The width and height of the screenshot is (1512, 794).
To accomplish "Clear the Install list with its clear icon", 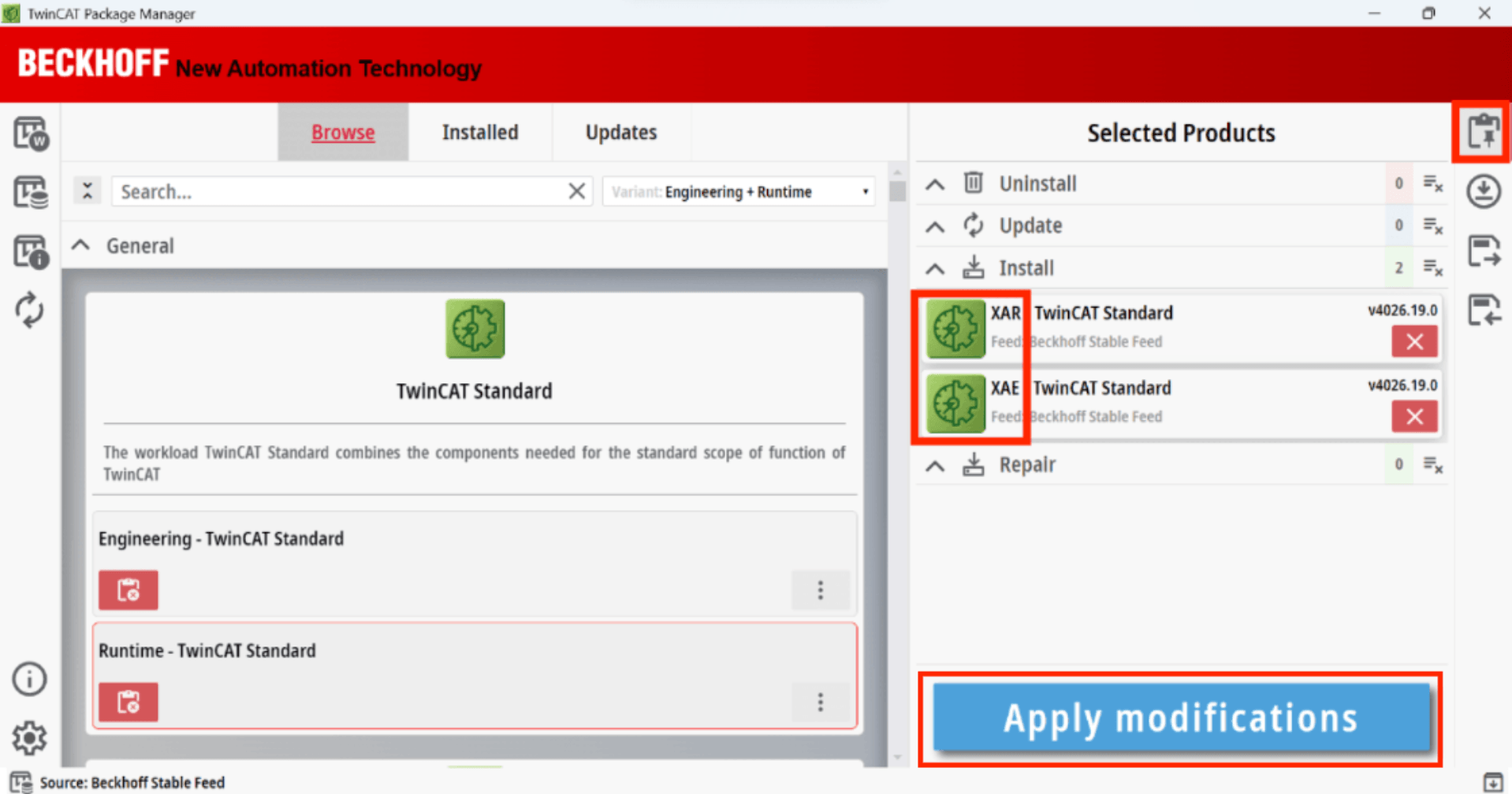I will point(1432,268).
